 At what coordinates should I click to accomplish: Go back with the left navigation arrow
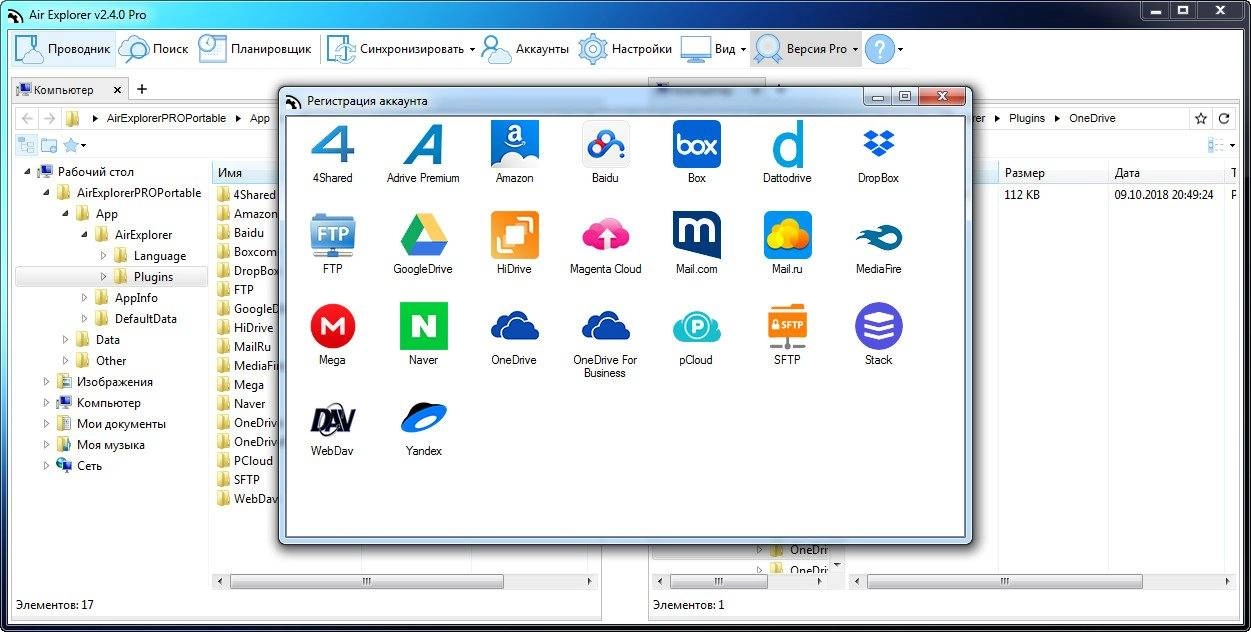[x=26, y=118]
